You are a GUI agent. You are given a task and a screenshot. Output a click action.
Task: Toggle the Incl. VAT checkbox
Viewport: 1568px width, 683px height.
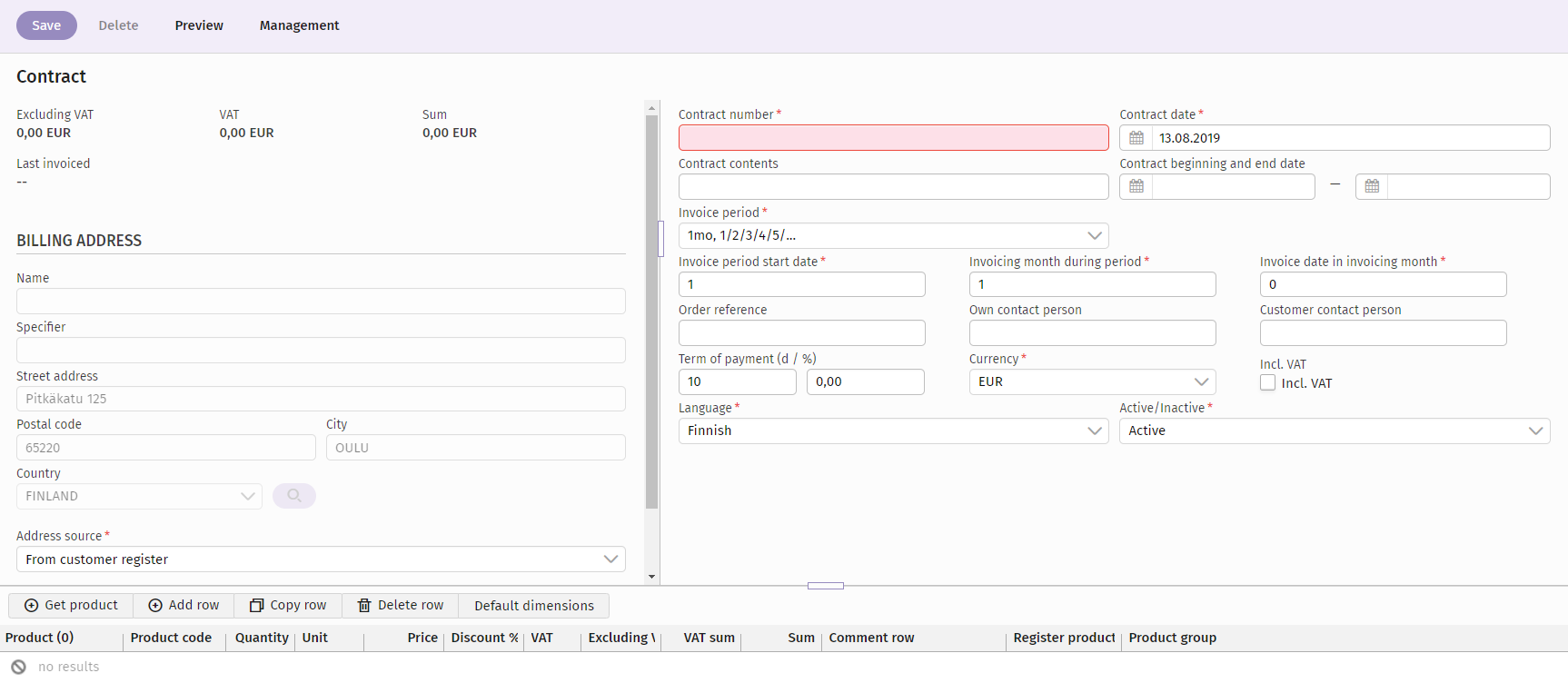click(1267, 383)
